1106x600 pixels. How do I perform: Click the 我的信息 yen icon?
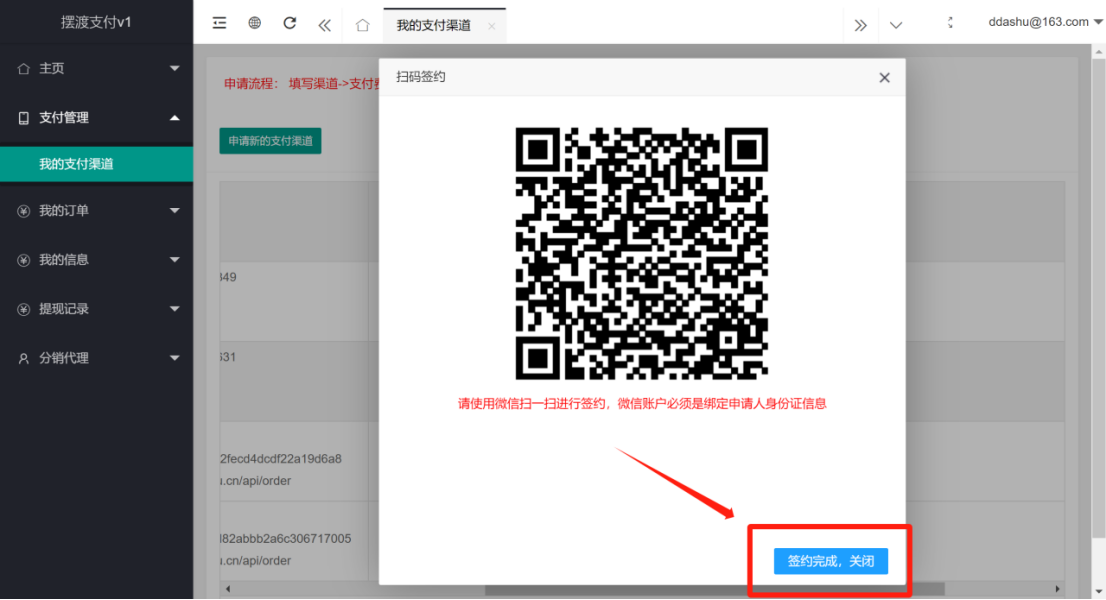click(23, 260)
